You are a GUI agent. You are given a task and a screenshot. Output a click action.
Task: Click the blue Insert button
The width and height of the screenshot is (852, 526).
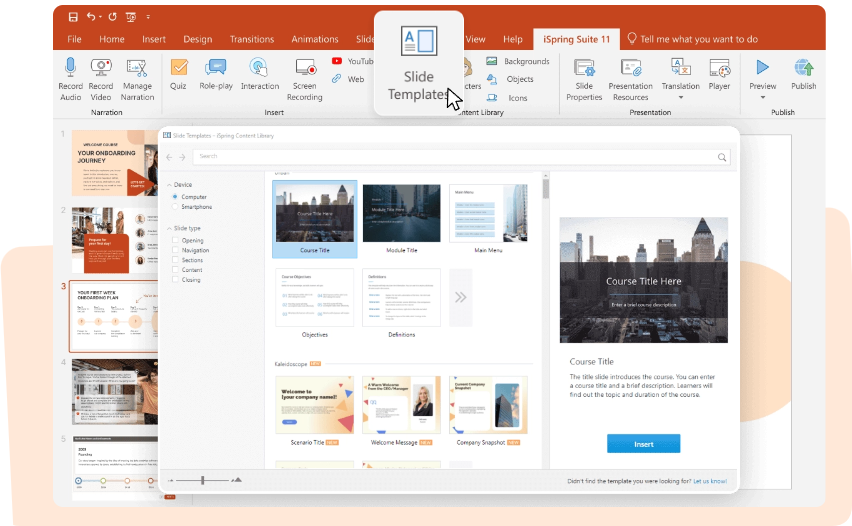tap(643, 443)
